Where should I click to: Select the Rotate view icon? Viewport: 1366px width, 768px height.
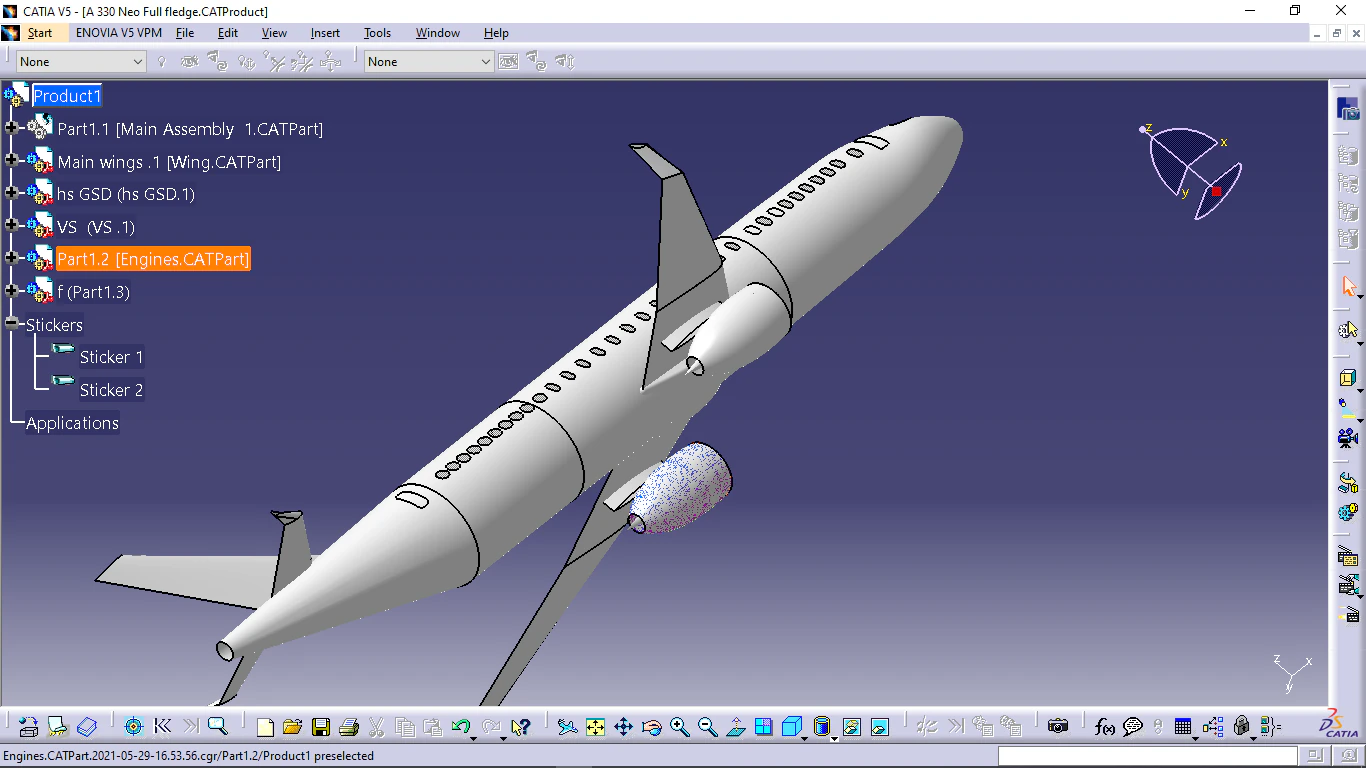pyautogui.click(x=652, y=727)
